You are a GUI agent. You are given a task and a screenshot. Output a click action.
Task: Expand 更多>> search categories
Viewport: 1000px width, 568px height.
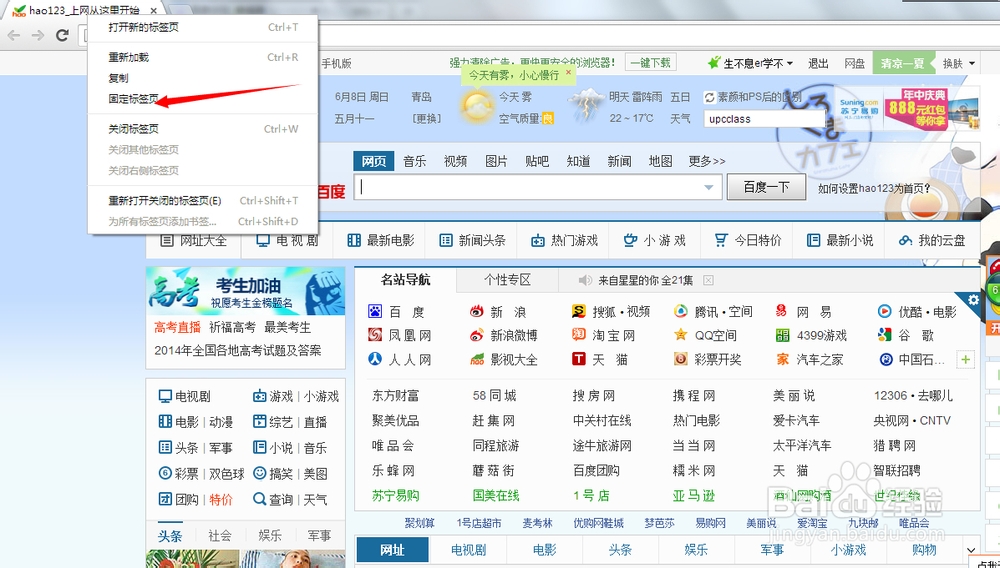tap(707, 161)
